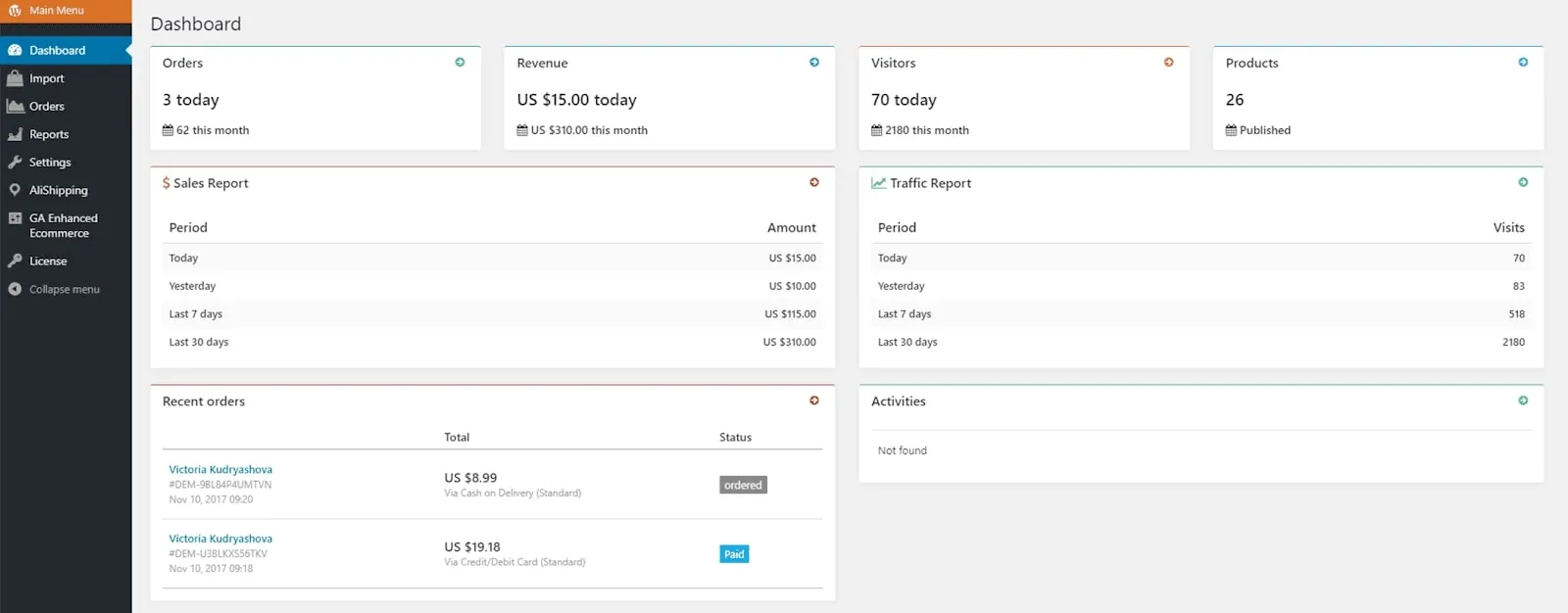Open AliShipping menu item
1568x613 pixels.
pyautogui.click(x=66, y=190)
